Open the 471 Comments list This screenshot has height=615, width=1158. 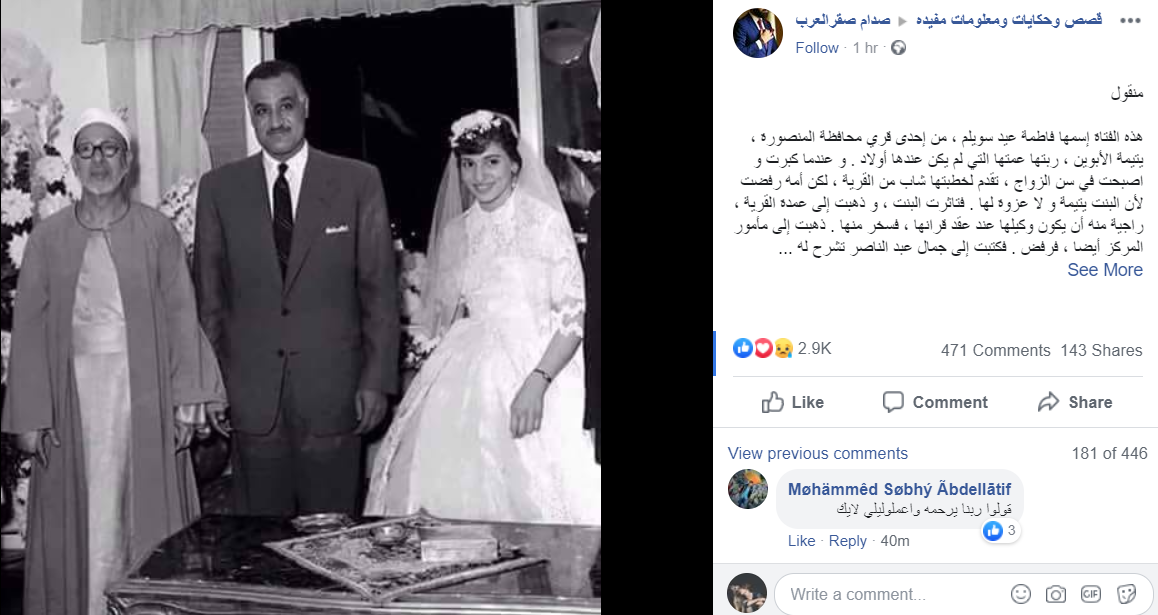point(996,351)
